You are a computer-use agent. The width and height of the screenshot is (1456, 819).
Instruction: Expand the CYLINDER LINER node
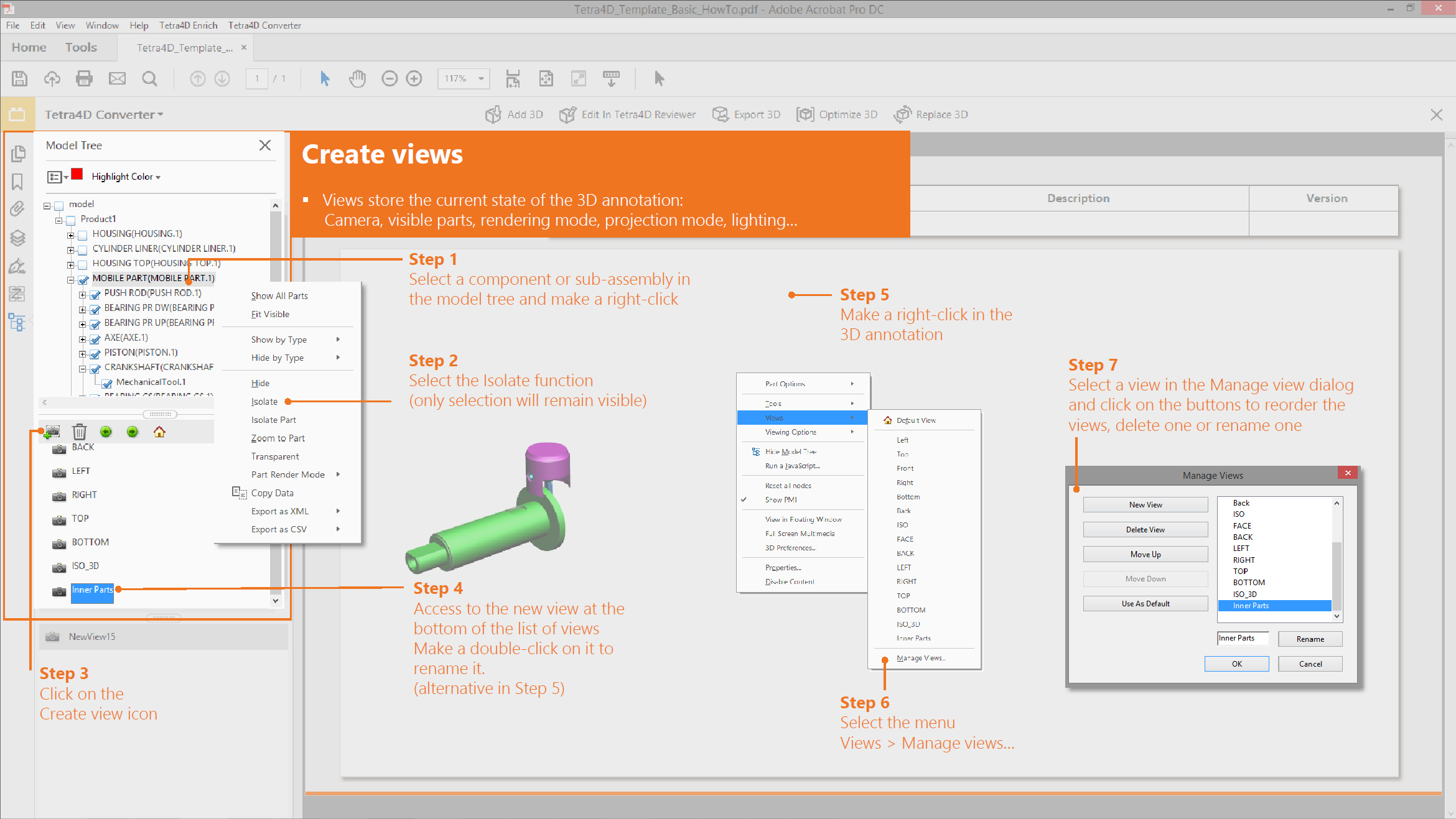click(71, 251)
